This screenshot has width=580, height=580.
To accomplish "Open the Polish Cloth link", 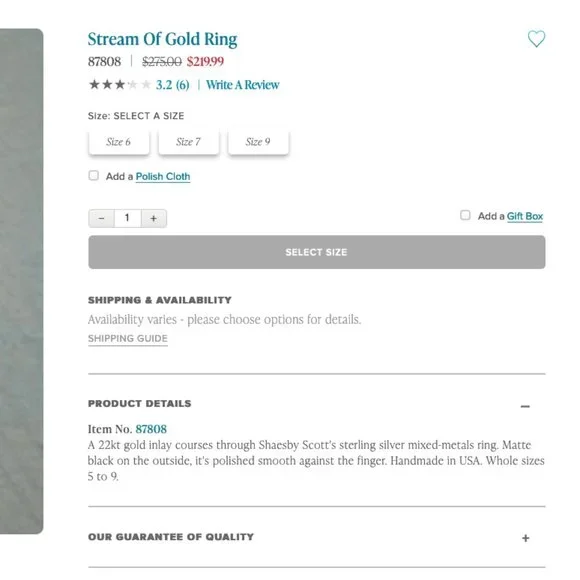I will pyautogui.click(x=163, y=176).
